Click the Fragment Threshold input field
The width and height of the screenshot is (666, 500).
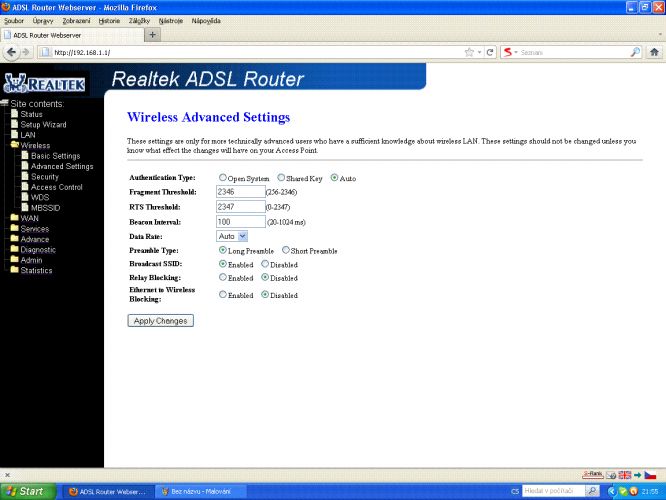point(240,192)
